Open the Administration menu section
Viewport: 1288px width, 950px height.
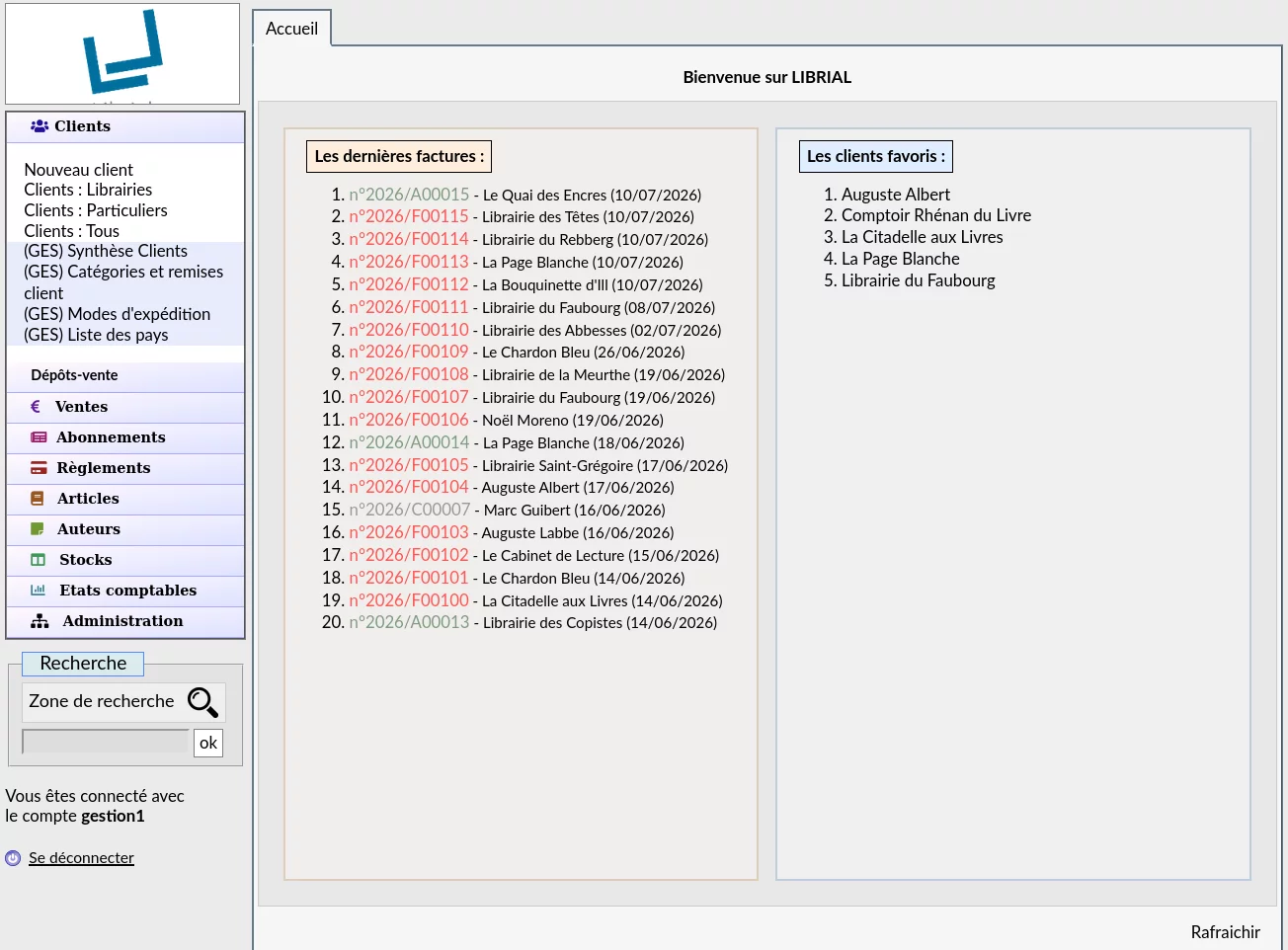[125, 621]
